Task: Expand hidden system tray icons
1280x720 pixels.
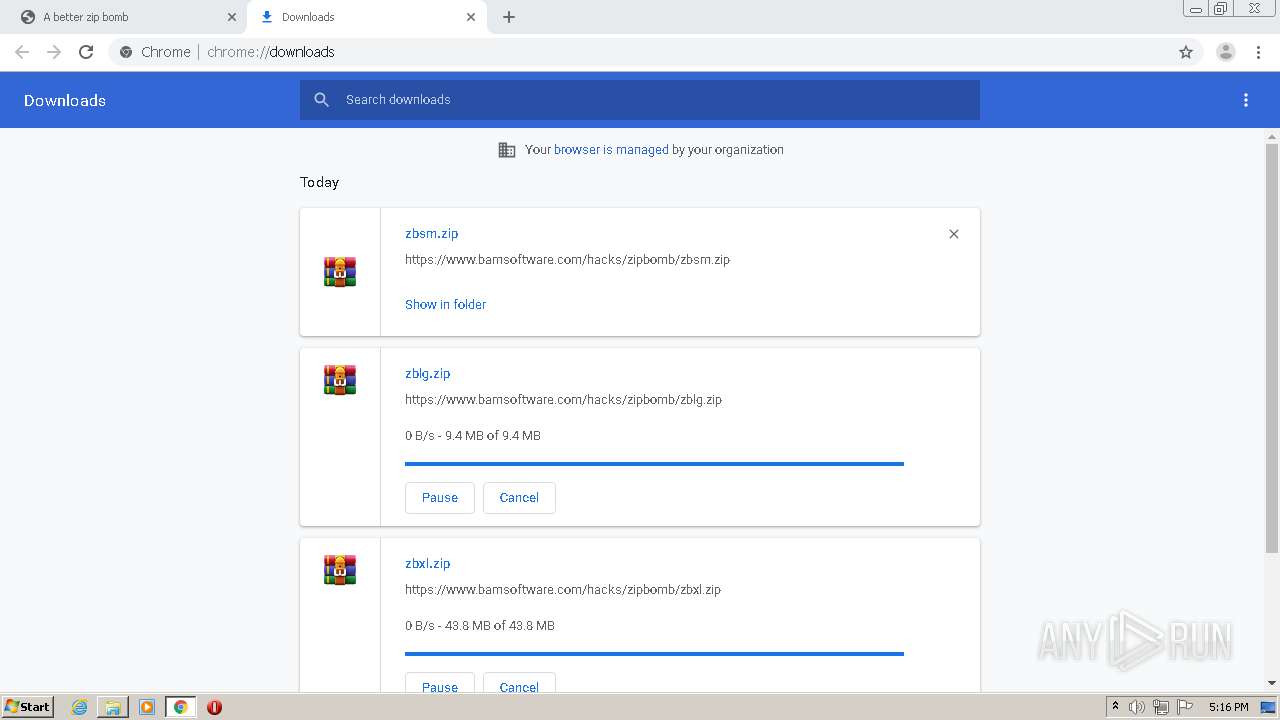Action: (1116, 707)
